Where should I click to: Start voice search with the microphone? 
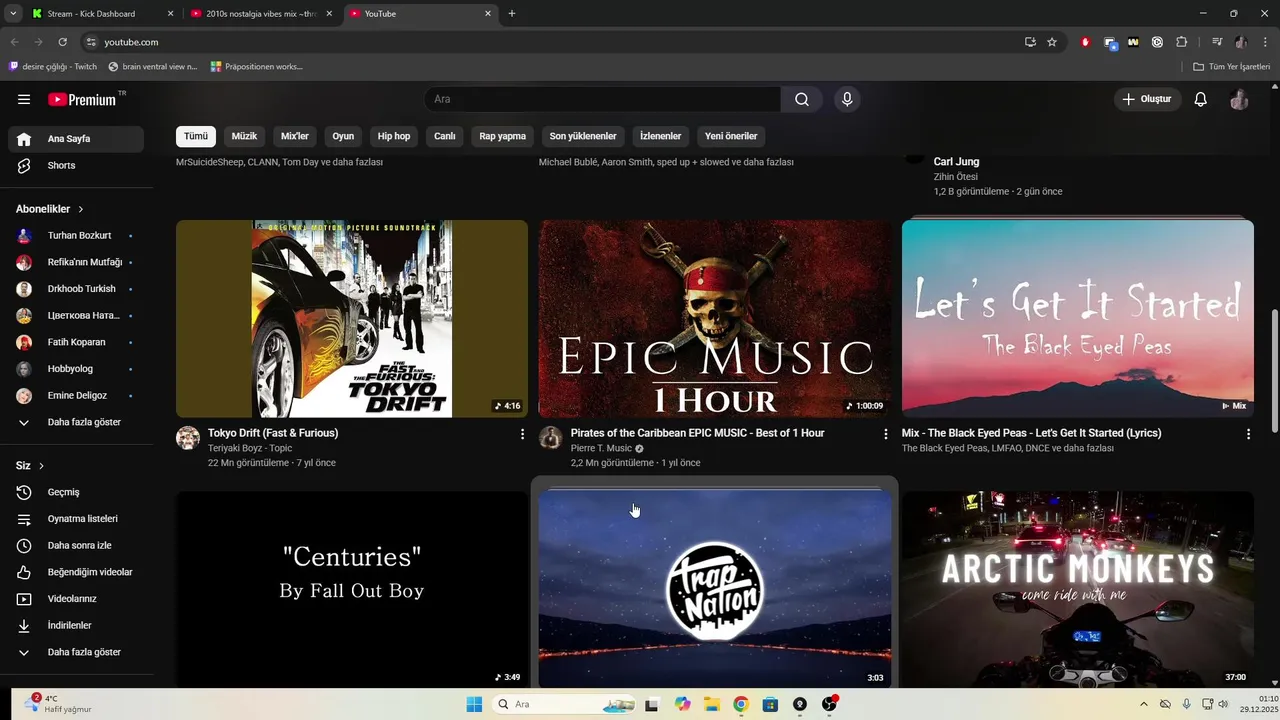(x=847, y=99)
